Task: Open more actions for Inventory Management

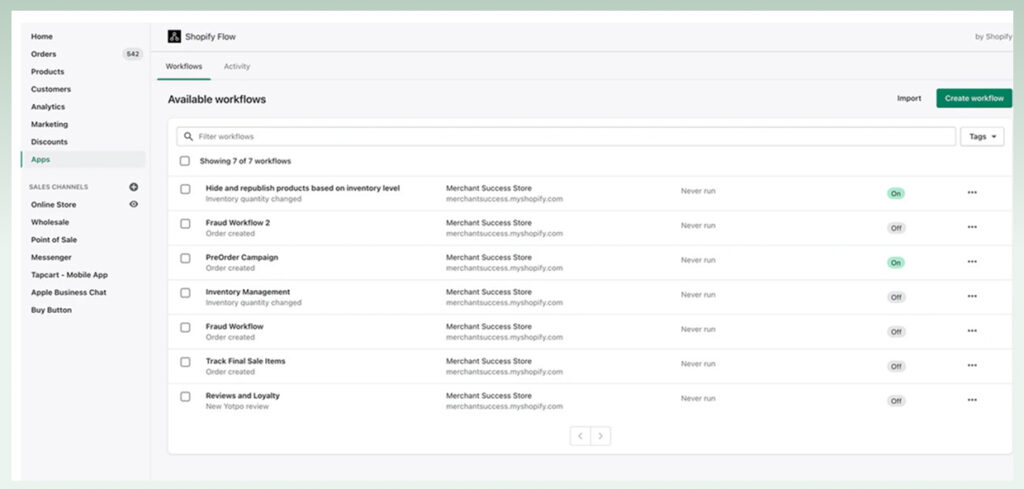Action: (x=972, y=296)
